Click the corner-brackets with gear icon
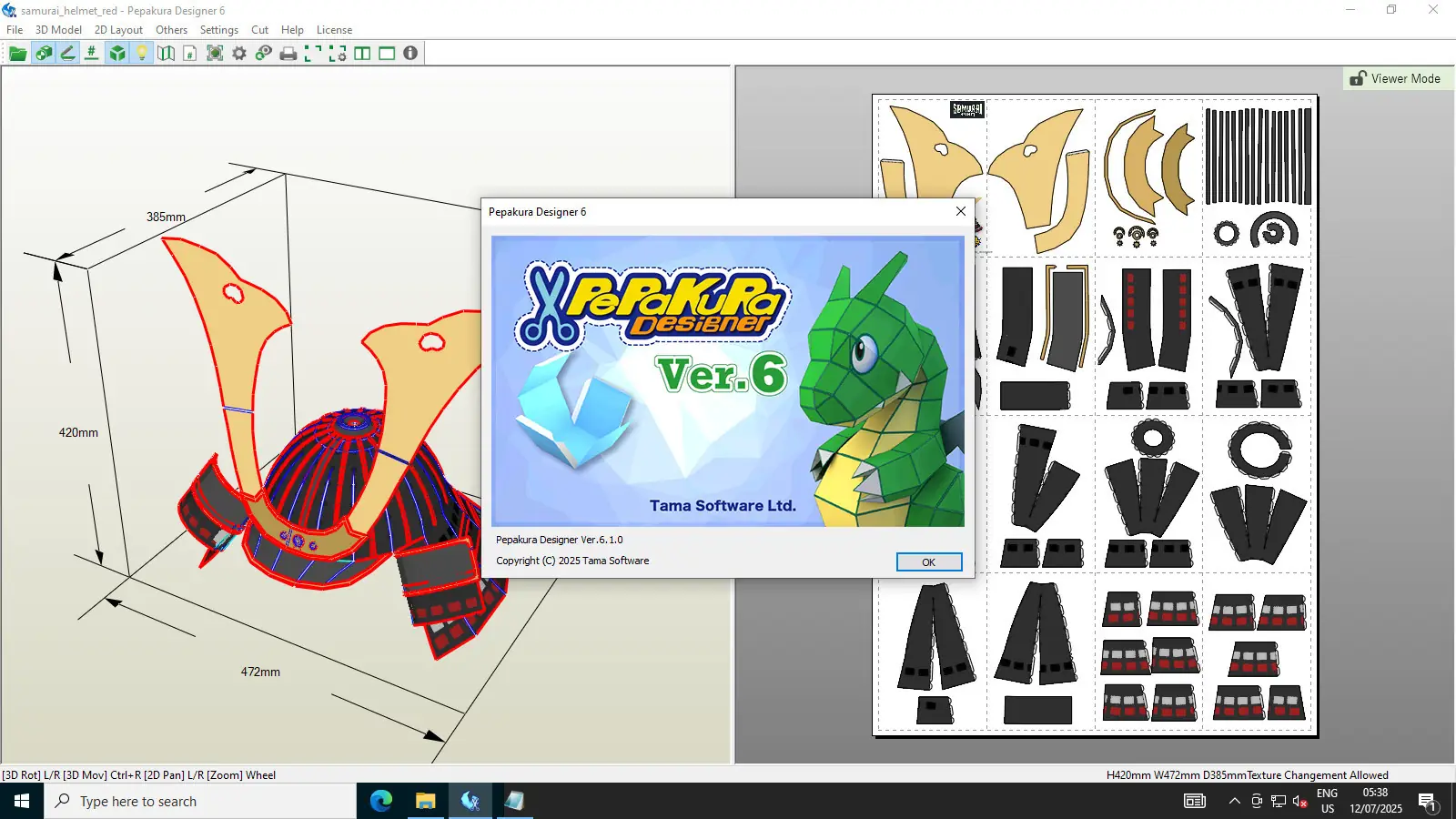Screen dimensions: 1456x819 (x=338, y=54)
